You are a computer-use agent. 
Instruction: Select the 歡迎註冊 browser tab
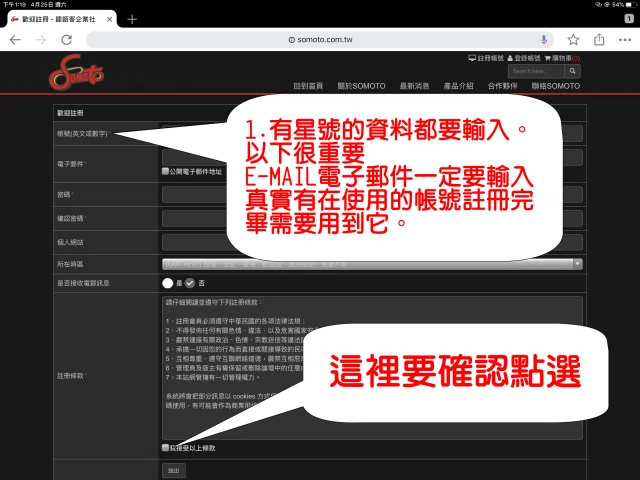(x=58, y=19)
